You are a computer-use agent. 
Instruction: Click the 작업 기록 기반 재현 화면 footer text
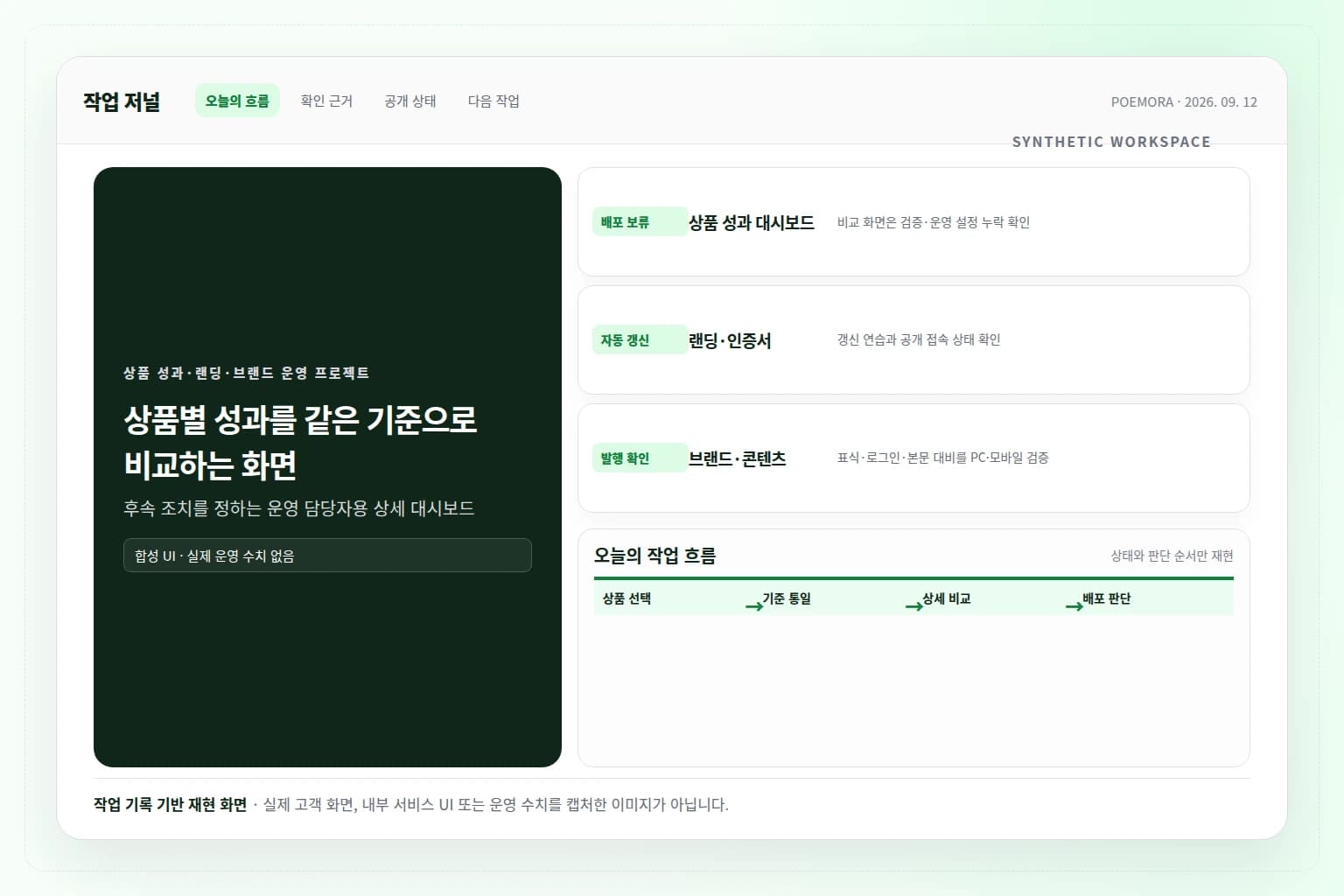tap(171, 804)
